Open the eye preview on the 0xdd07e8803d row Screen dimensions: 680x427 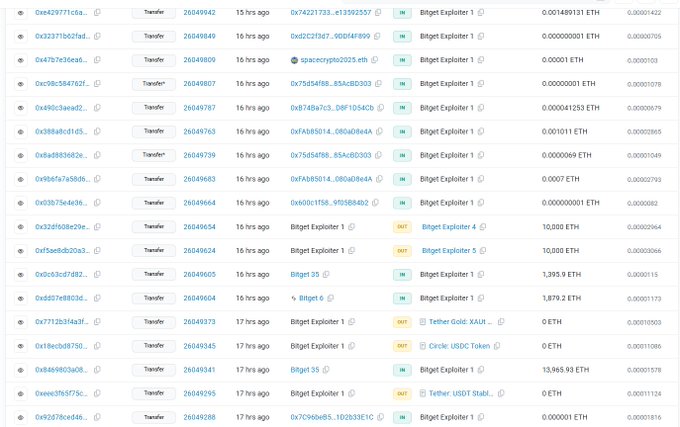(x=20, y=298)
